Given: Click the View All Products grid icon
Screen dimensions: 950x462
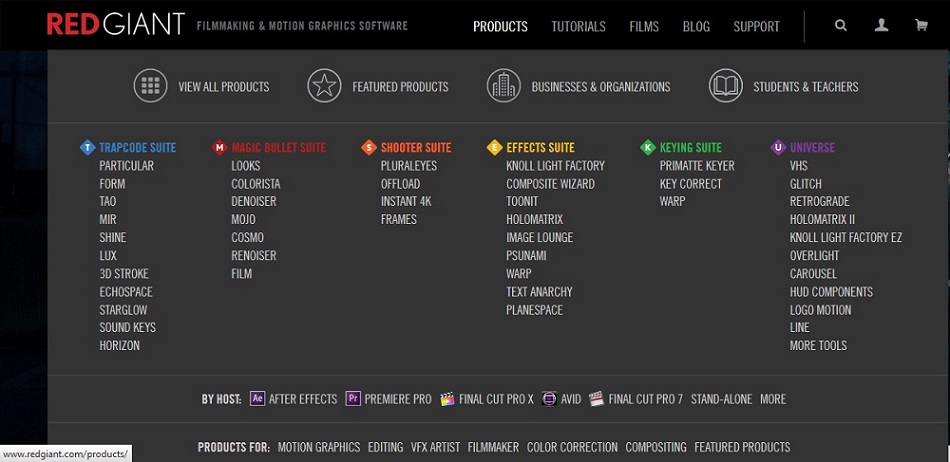Looking at the screenshot, I should tap(150, 86).
